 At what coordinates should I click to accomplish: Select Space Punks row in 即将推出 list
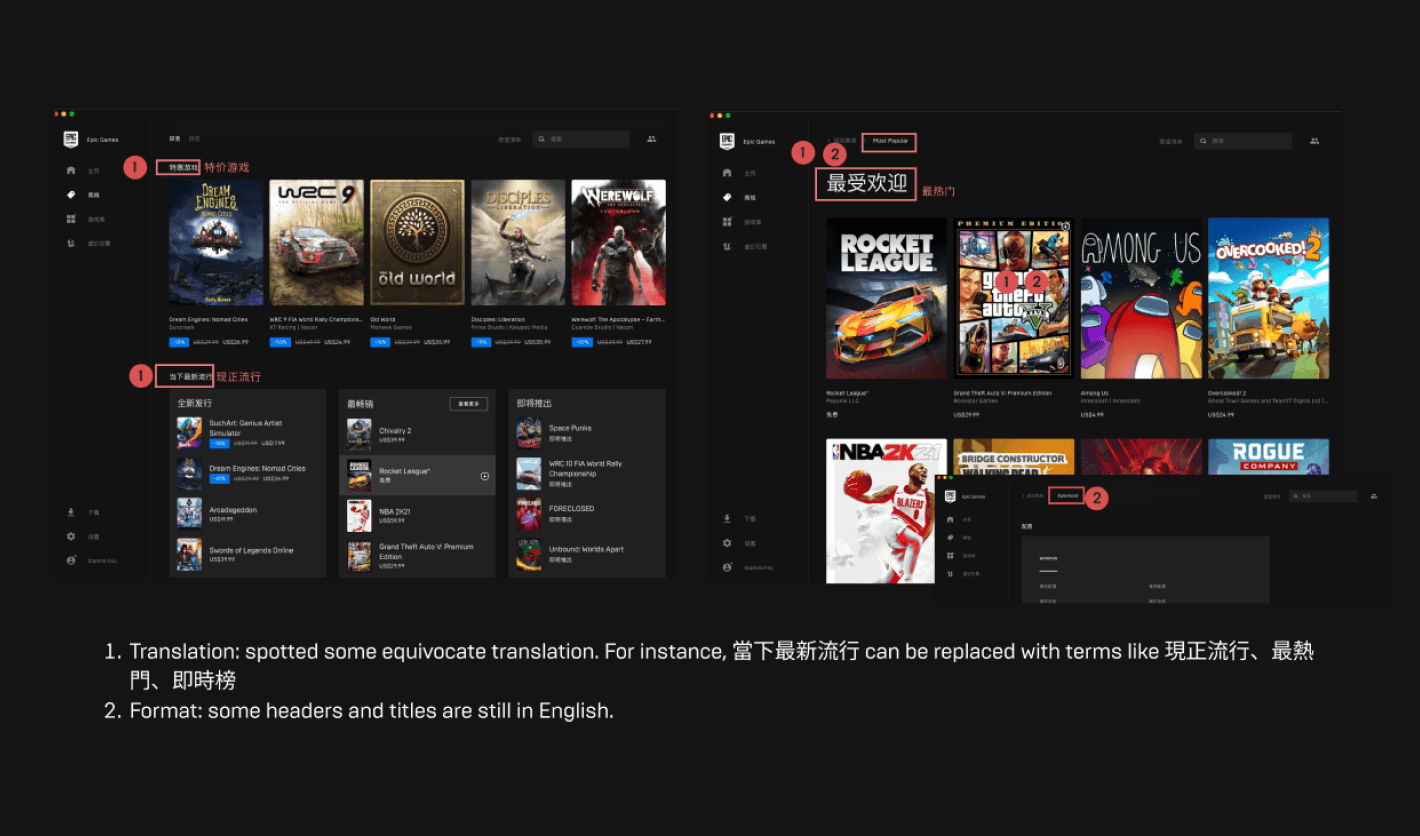point(587,432)
